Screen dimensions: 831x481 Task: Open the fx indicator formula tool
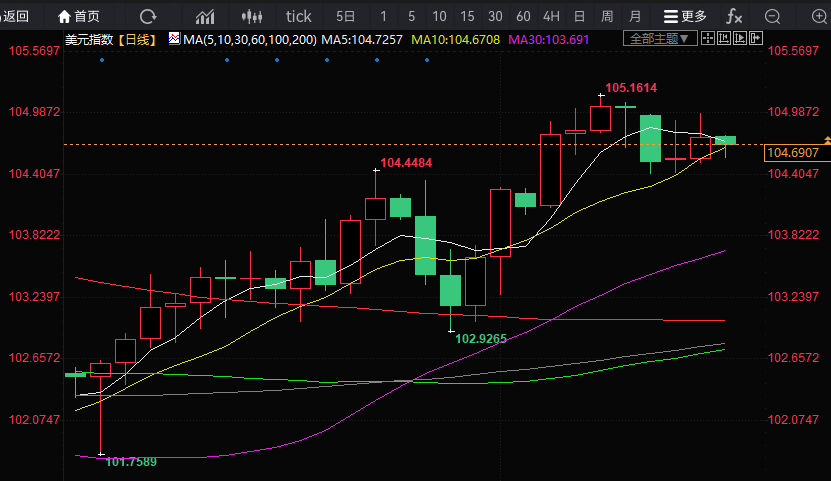pos(734,16)
